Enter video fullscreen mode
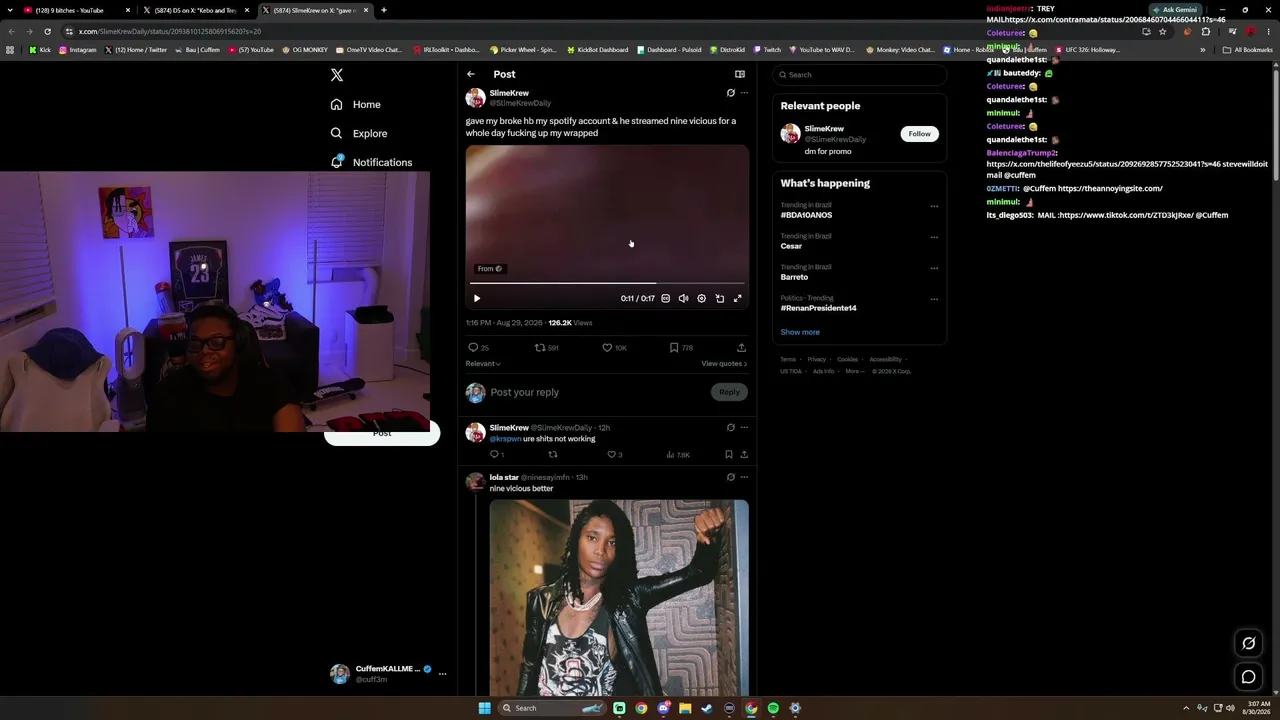Screen dimensions: 1280x720 [738, 298]
